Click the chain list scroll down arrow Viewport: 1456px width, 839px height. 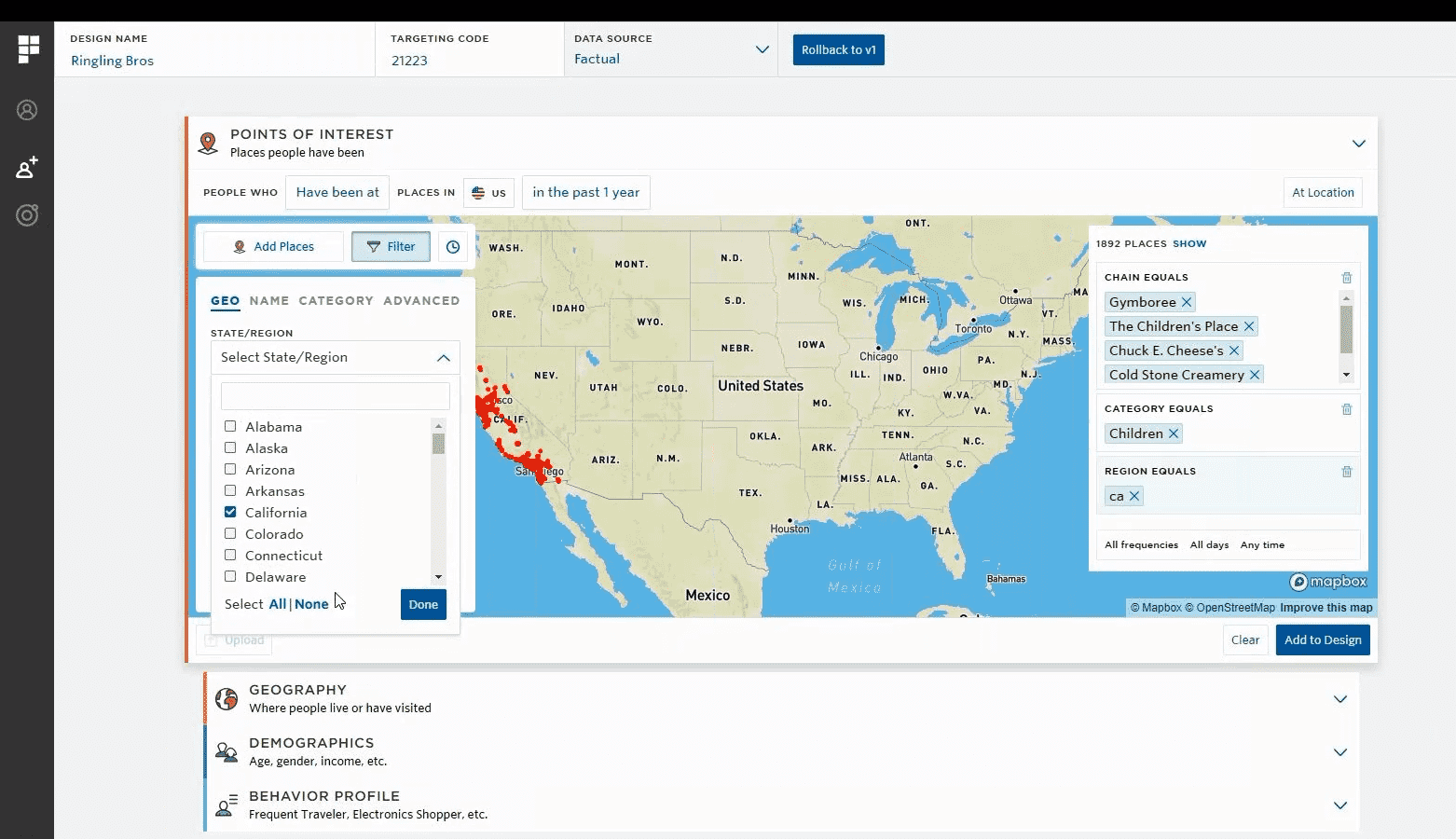(x=1346, y=375)
